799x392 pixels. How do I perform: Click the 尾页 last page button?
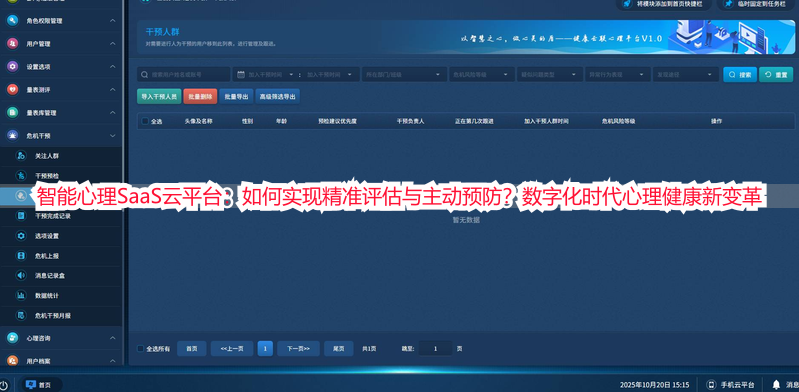339,349
